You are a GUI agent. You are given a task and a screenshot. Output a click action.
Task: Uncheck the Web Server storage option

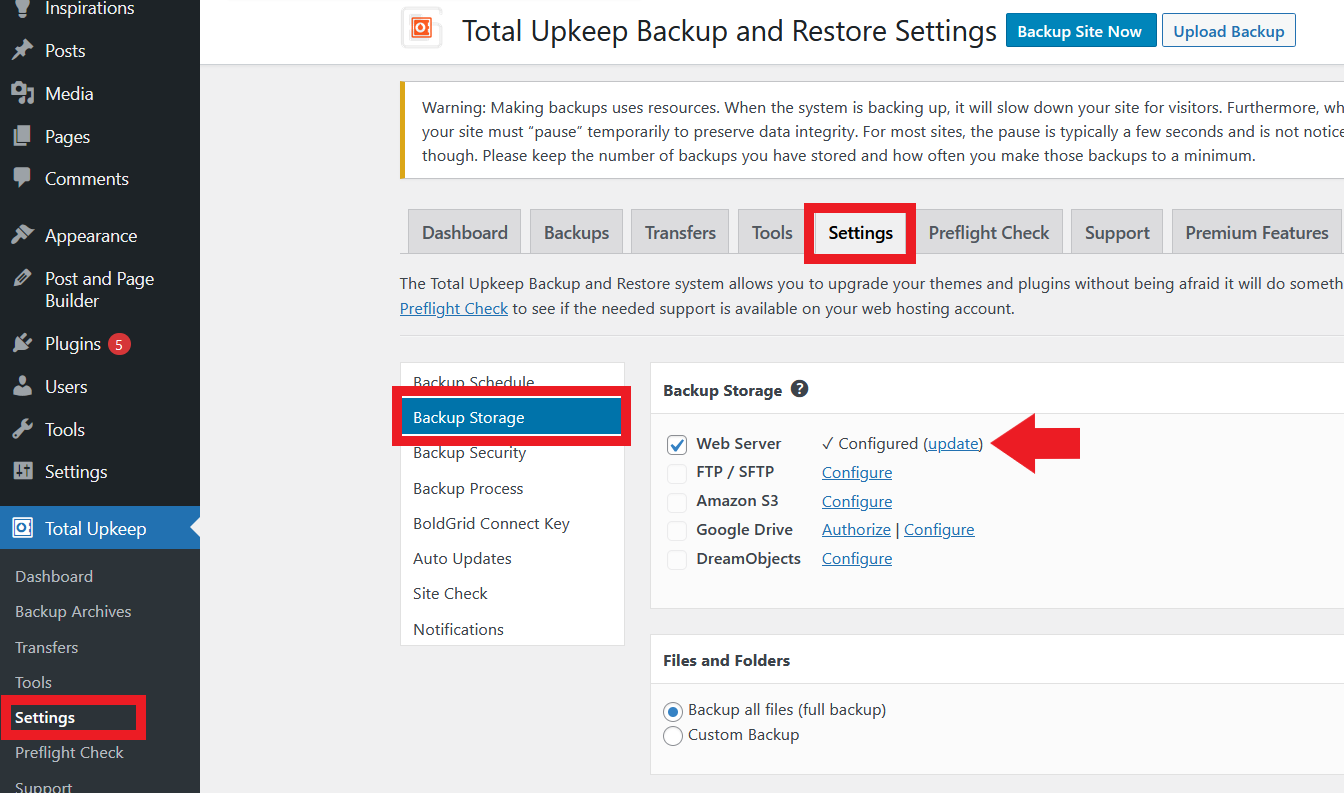click(677, 444)
